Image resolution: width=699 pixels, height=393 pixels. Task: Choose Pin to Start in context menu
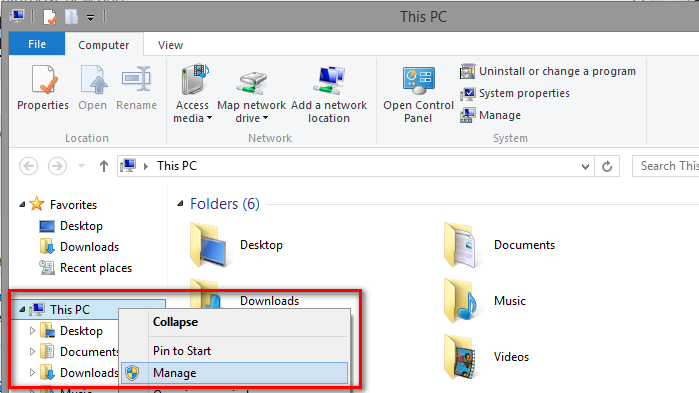click(235, 351)
